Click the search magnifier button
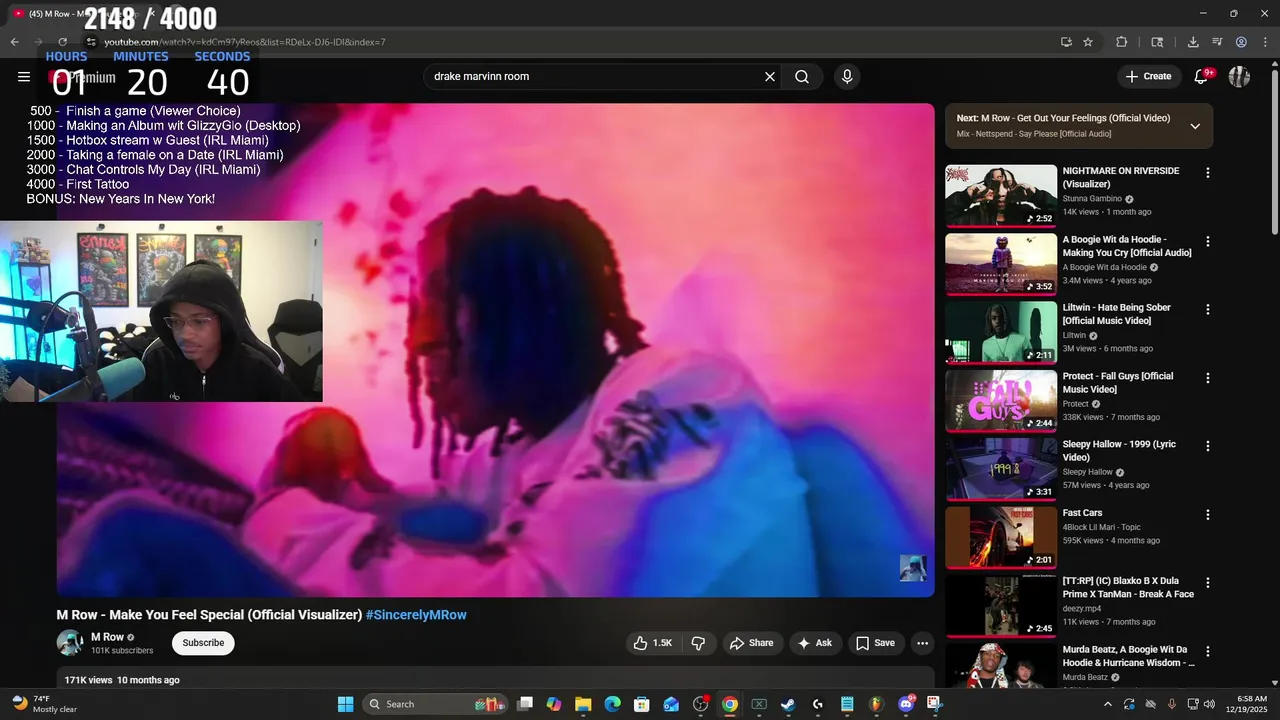 [x=802, y=77]
